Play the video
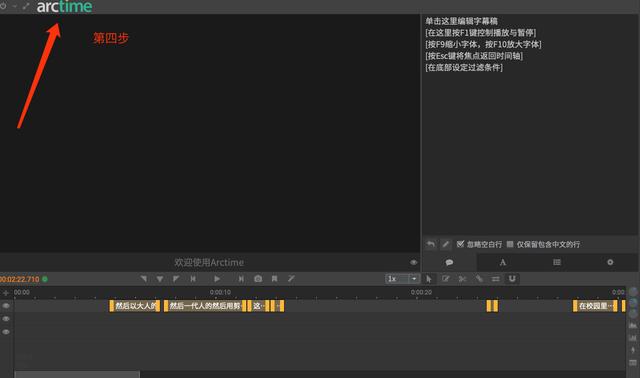 pyautogui.click(x=217, y=279)
